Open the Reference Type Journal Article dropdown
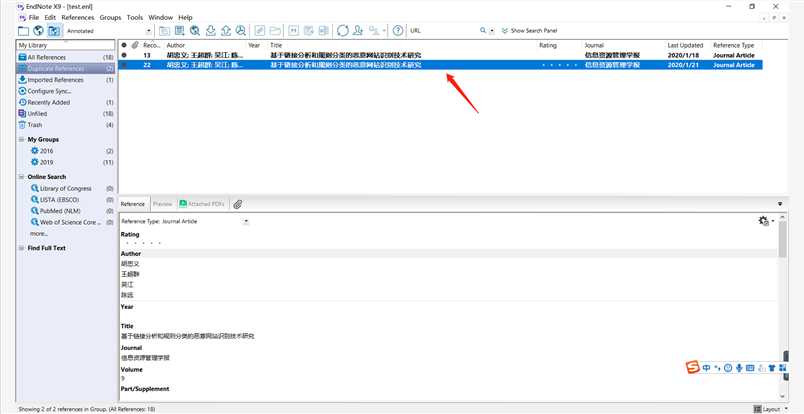The image size is (804, 414). pyautogui.click(x=246, y=222)
